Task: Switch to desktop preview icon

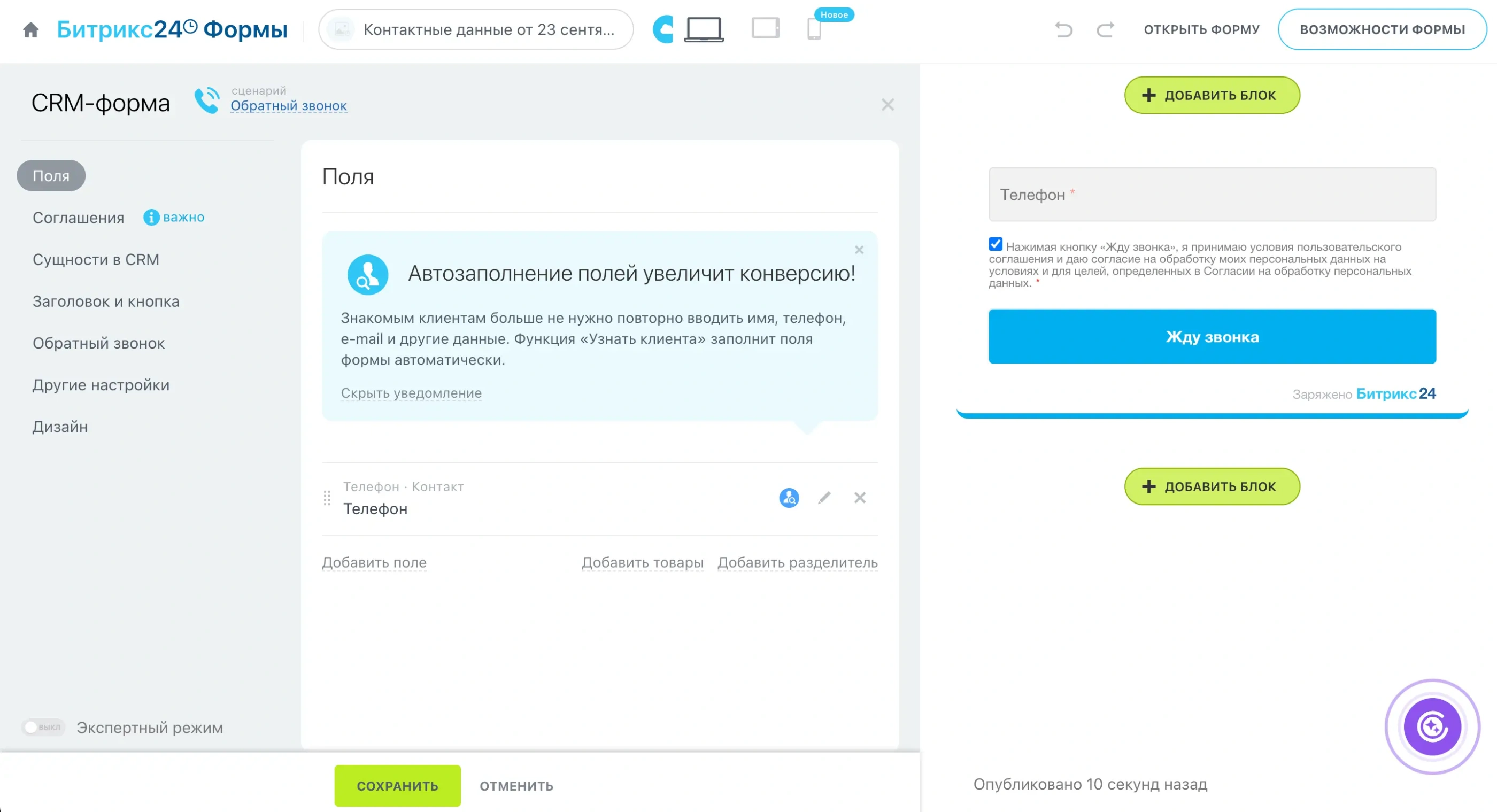Action: [x=704, y=29]
